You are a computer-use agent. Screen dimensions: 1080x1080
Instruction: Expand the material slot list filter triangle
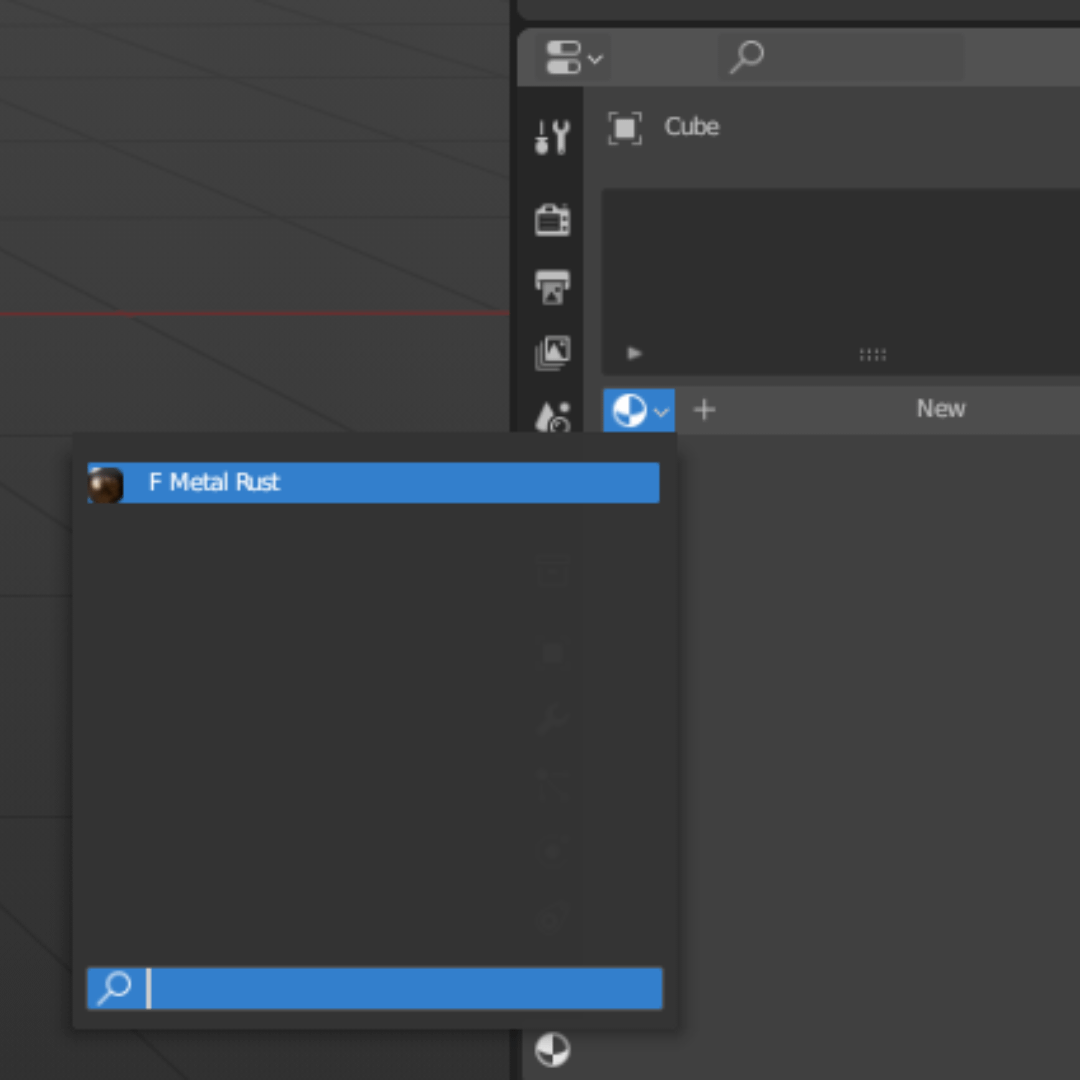(x=634, y=354)
